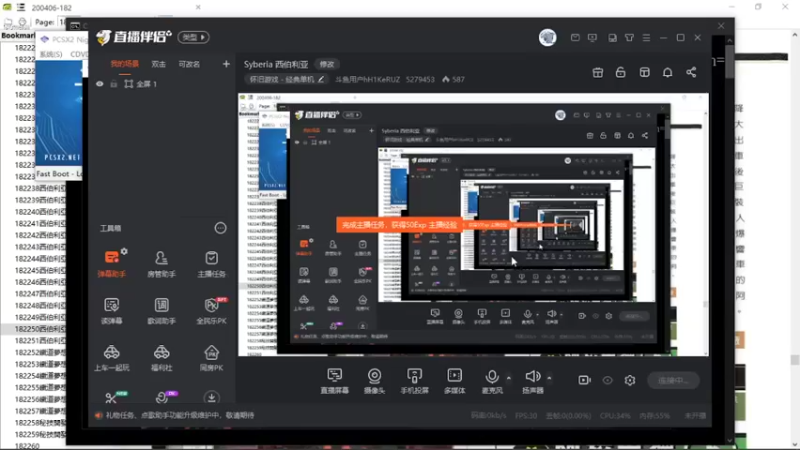Click the 礼物任务 announcement text in status bar
This screenshot has width=800, height=450.
point(179,415)
